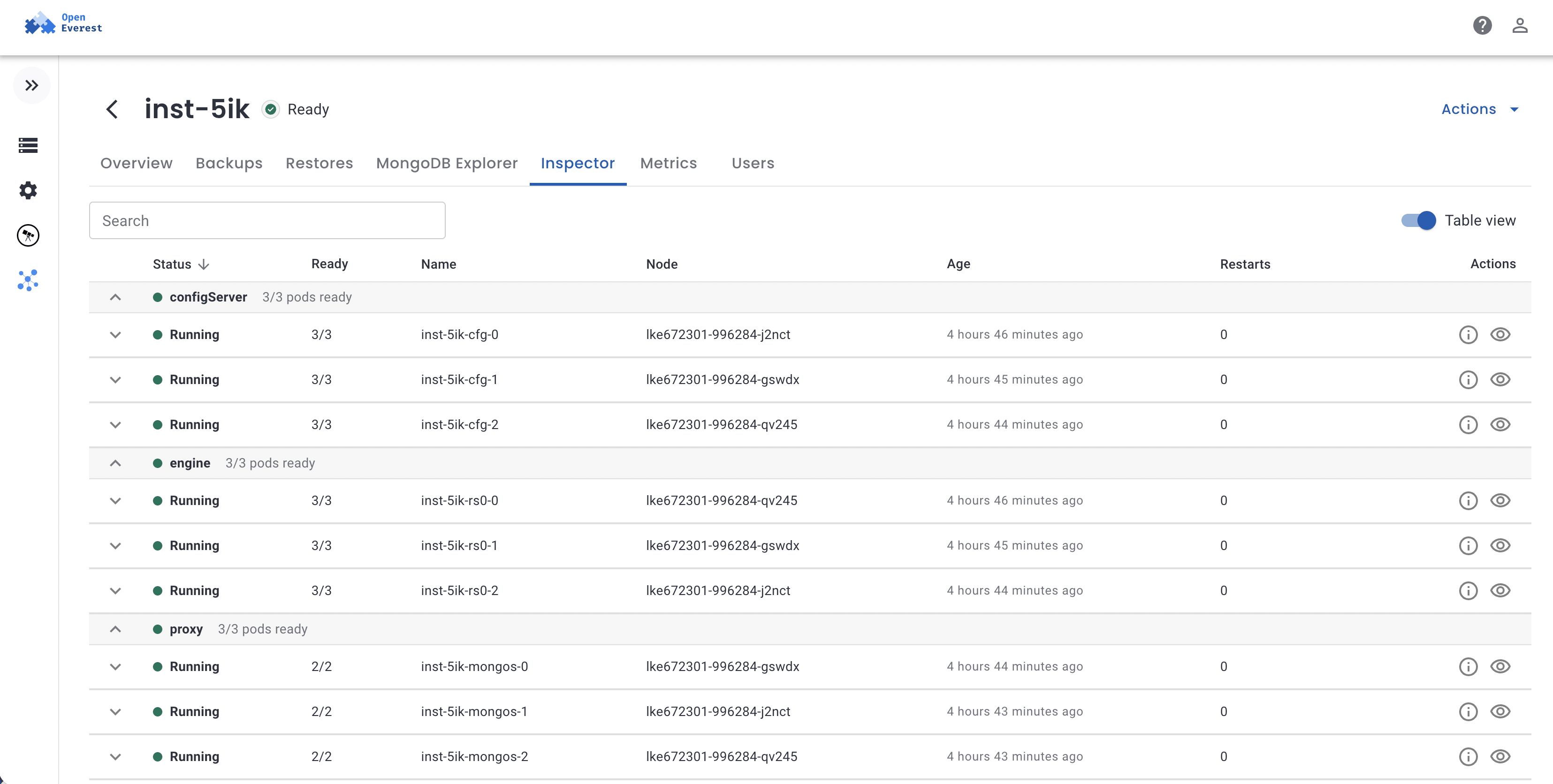Sort by the Restarts column header
This screenshot has width=1553, height=784.
pos(1245,264)
